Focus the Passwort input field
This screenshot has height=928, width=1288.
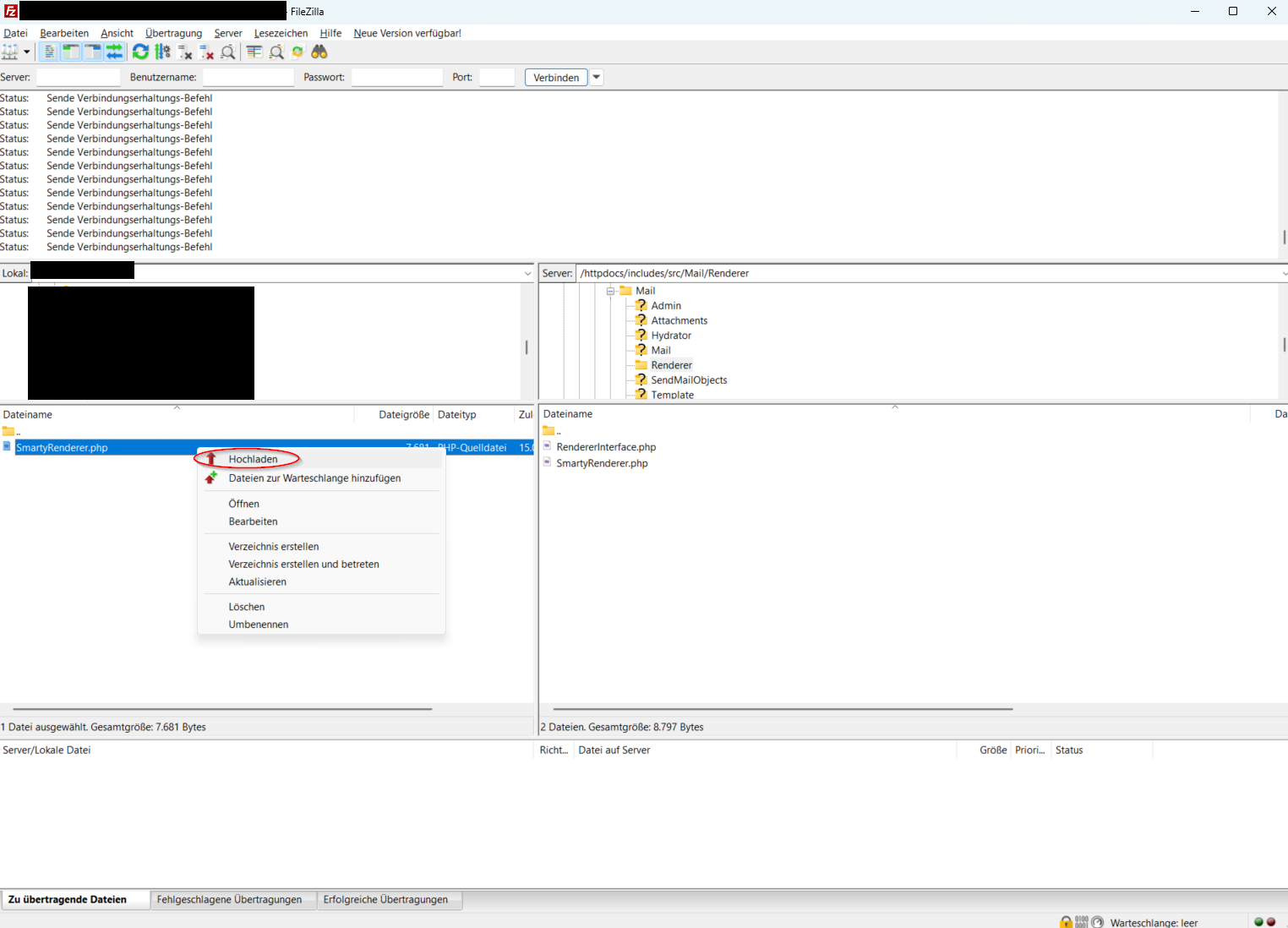point(397,77)
